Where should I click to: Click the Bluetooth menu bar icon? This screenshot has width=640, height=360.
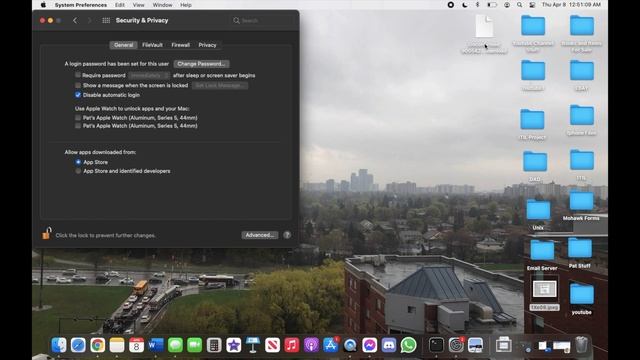pyautogui.click(x=477, y=5)
